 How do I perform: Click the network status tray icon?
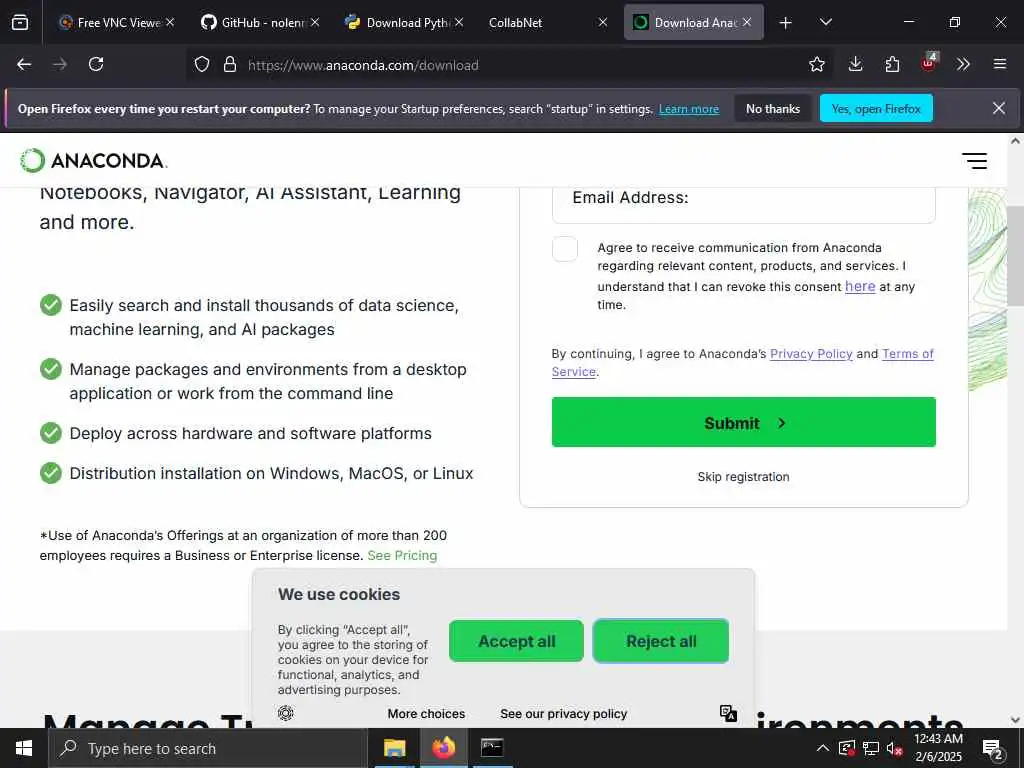click(871, 748)
